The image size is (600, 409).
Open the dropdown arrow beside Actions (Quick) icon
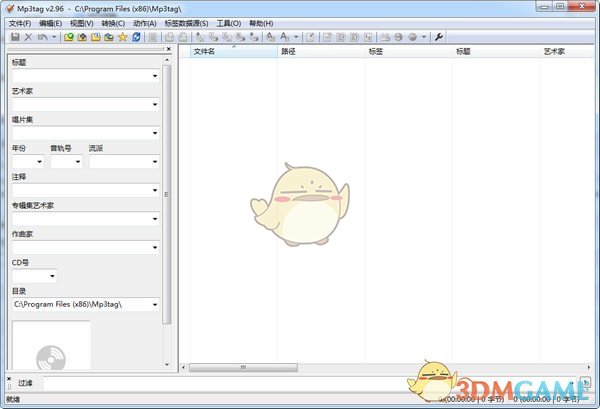(296, 37)
